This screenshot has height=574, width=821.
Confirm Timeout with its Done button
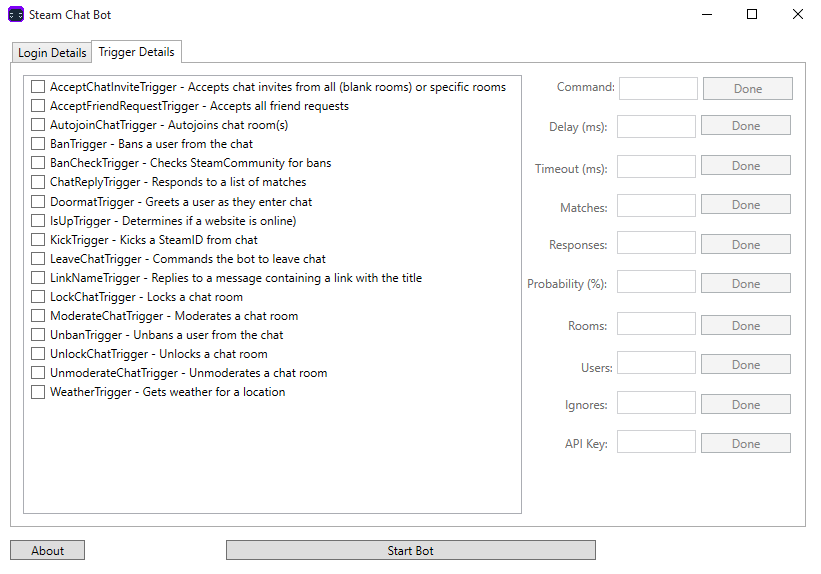(746, 165)
